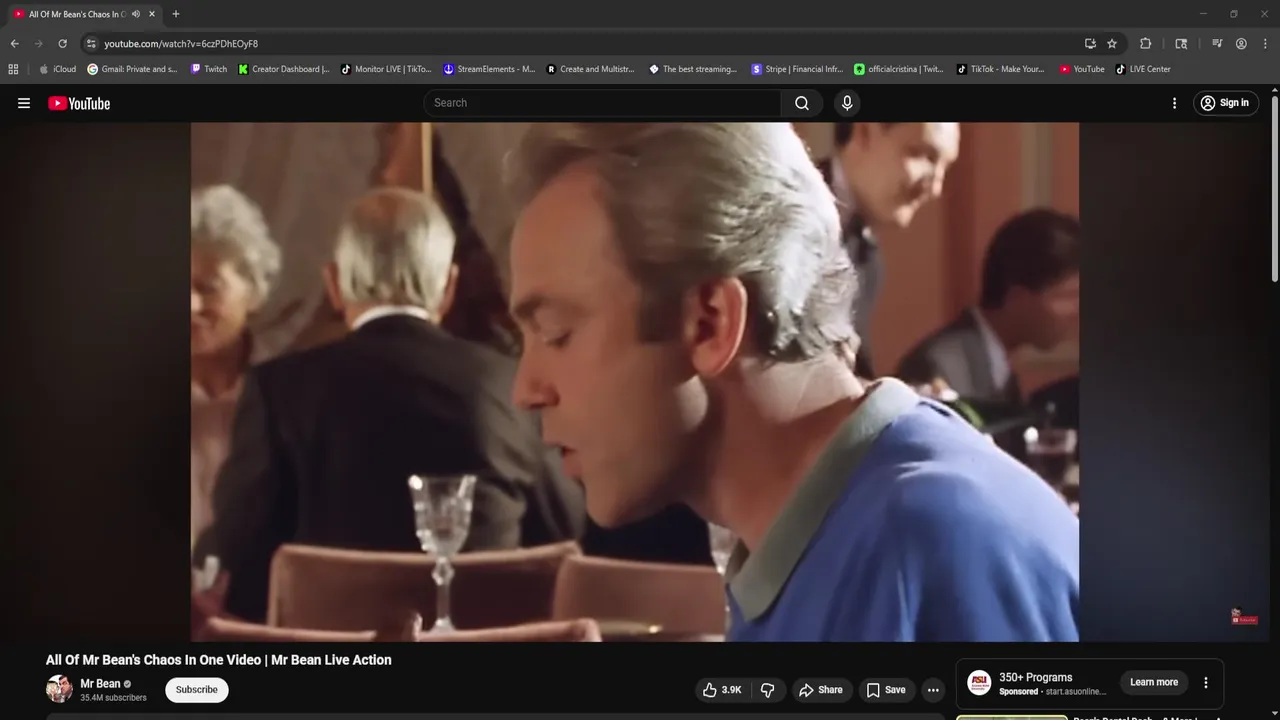1280x720 pixels.
Task: Click the Sign in button
Action: click(1225, 103)
